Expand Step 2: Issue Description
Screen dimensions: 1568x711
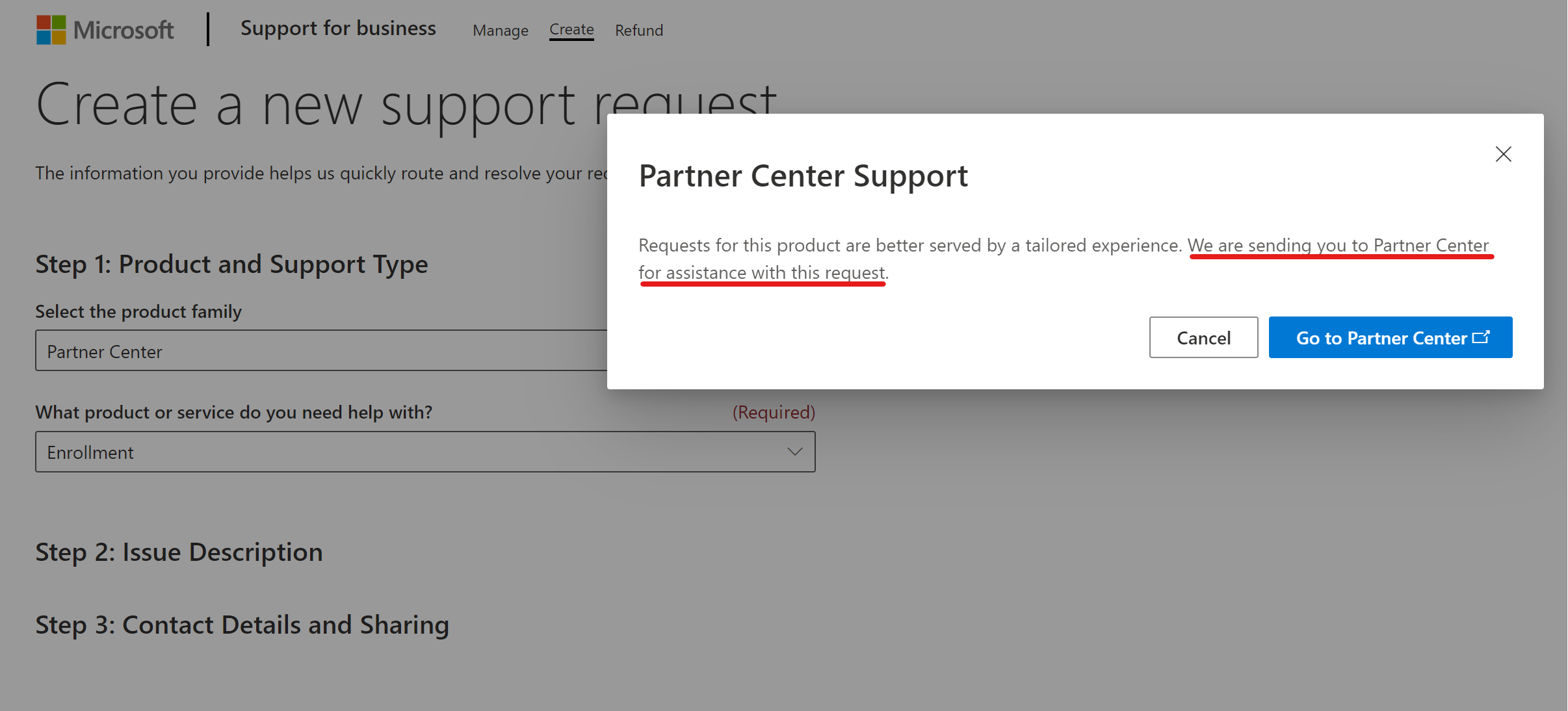click(x=179, y=552)
